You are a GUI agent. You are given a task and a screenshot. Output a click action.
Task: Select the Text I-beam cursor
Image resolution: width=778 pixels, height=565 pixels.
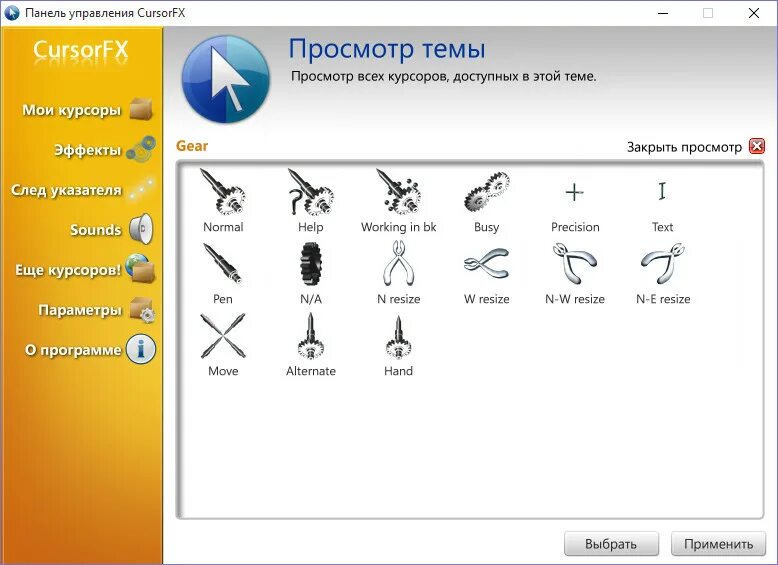tap(662, 191)
